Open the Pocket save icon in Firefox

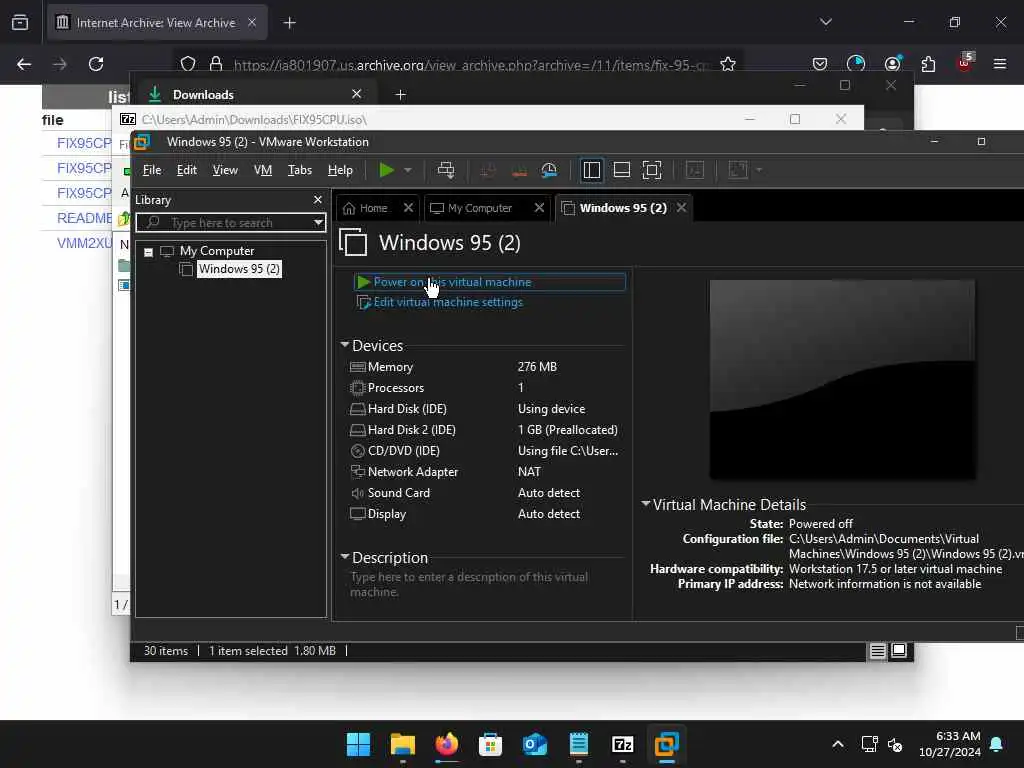tap(820, 64)
